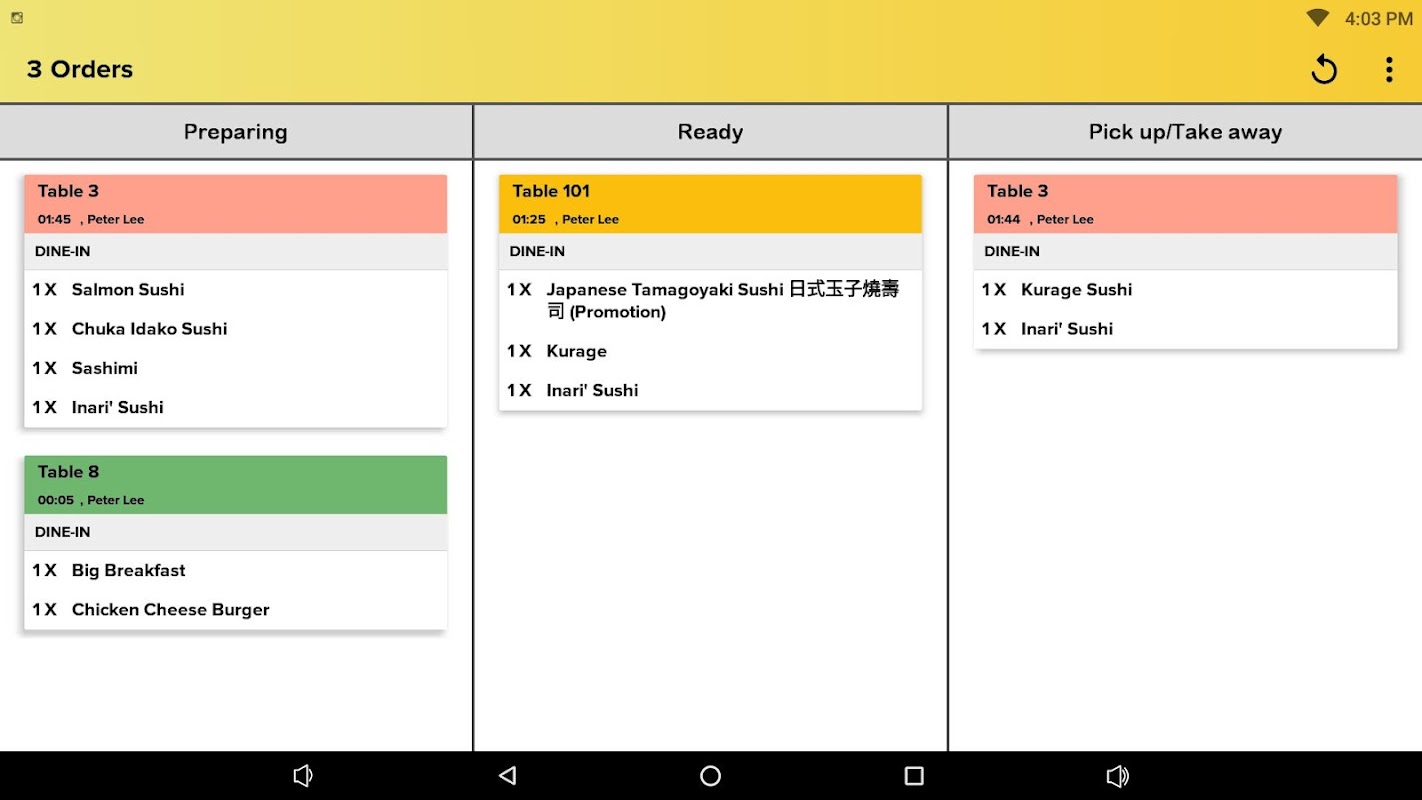Select the Ready column header
This screenshot has width=1422, height=800.
(710, 132)
